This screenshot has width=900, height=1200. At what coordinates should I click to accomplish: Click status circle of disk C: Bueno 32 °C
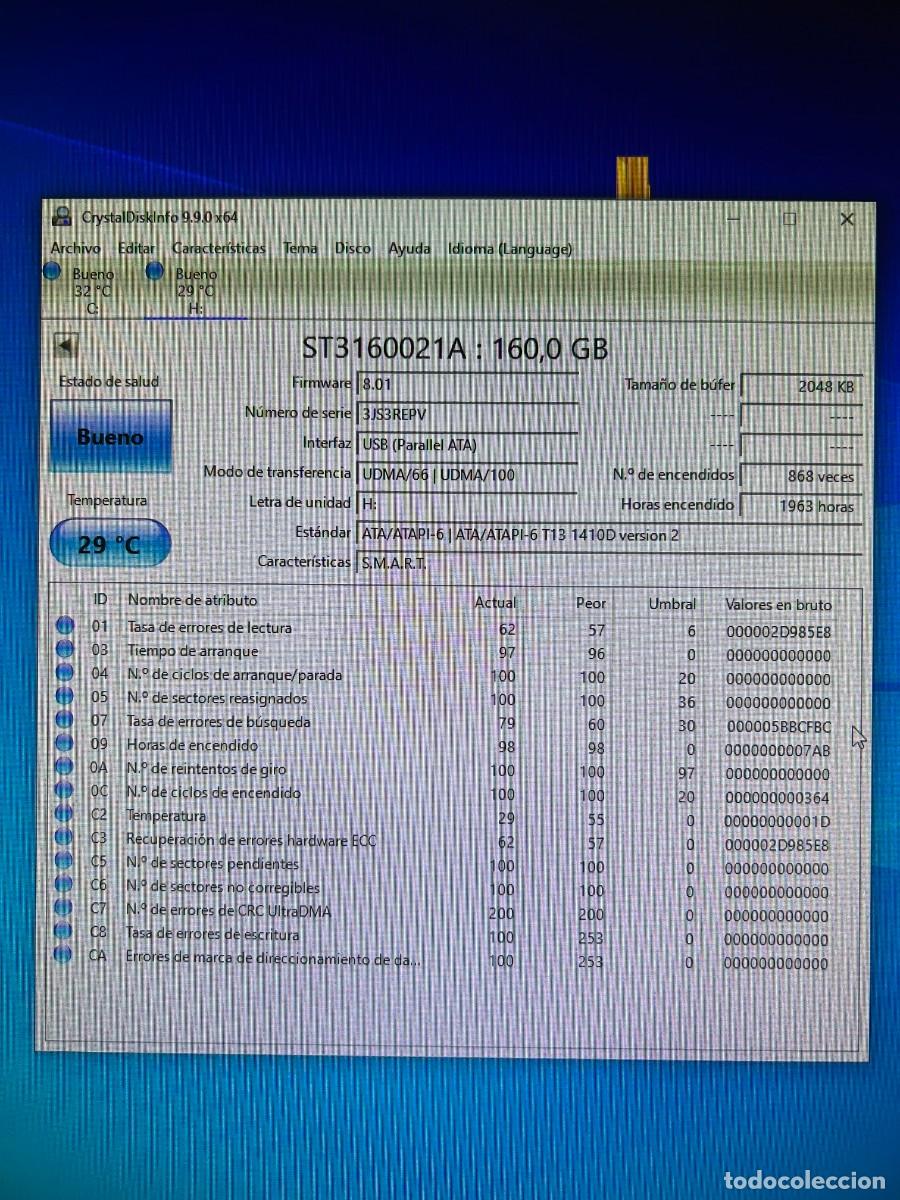tap(53, 271)
